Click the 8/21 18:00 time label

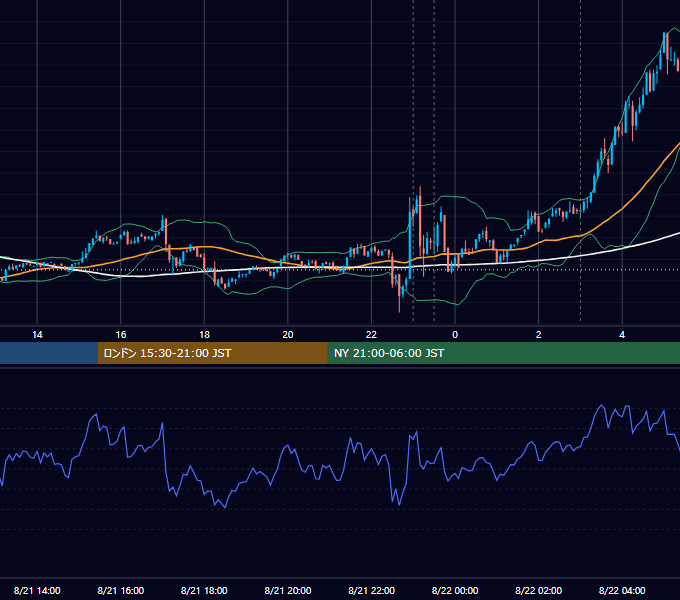point(204,590)
